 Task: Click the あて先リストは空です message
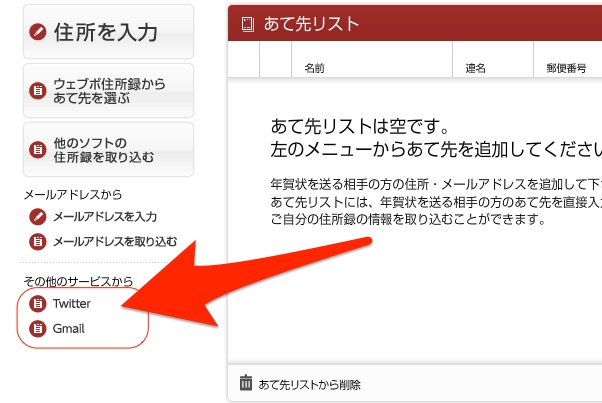pyautogui.click(x=360, y=126)
